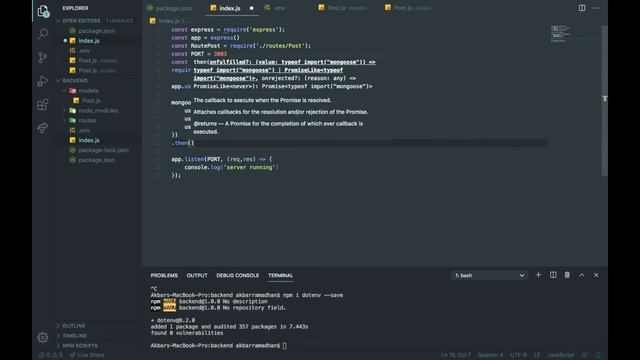Open the '1: bash' terminal selector dropdown
Viewport: 640px width, 360px height.
point(489,276)
